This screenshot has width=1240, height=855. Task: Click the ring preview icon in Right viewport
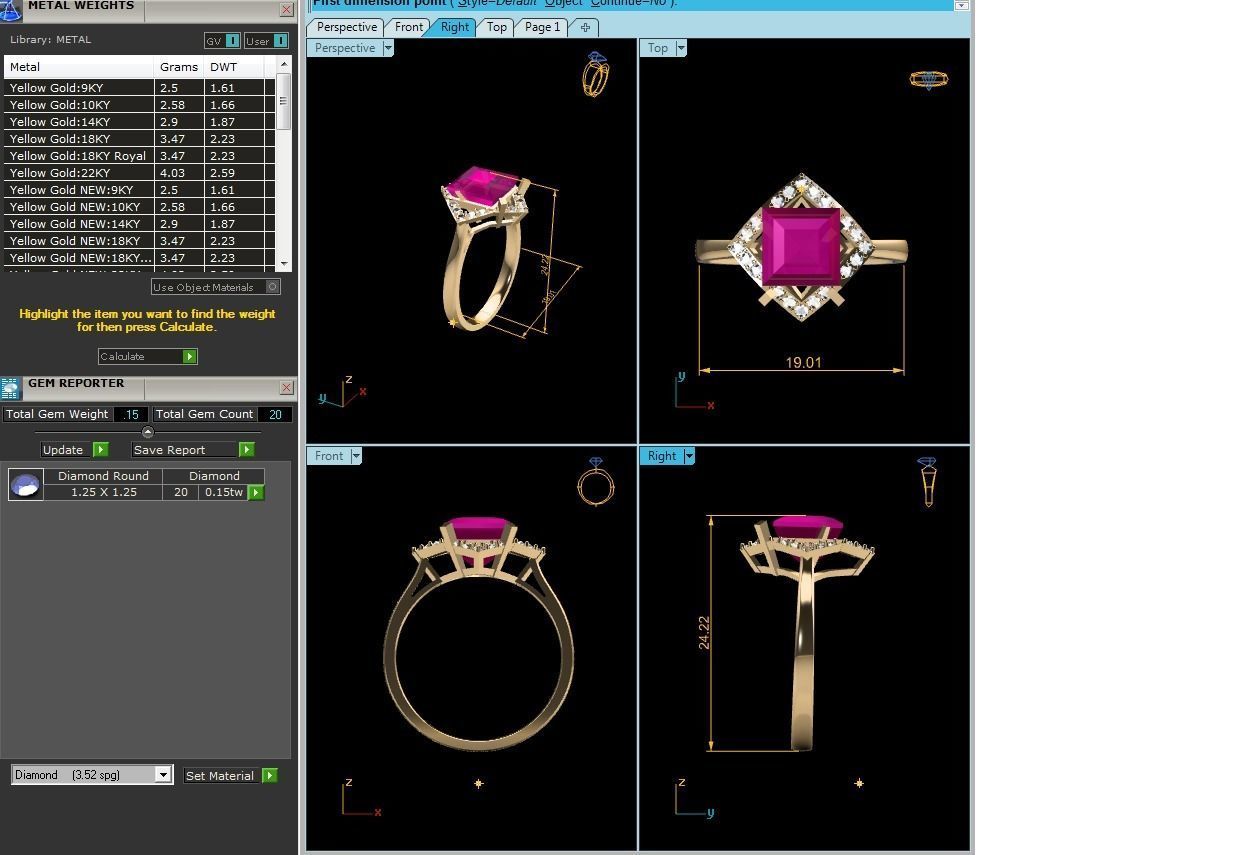[927, 482]
